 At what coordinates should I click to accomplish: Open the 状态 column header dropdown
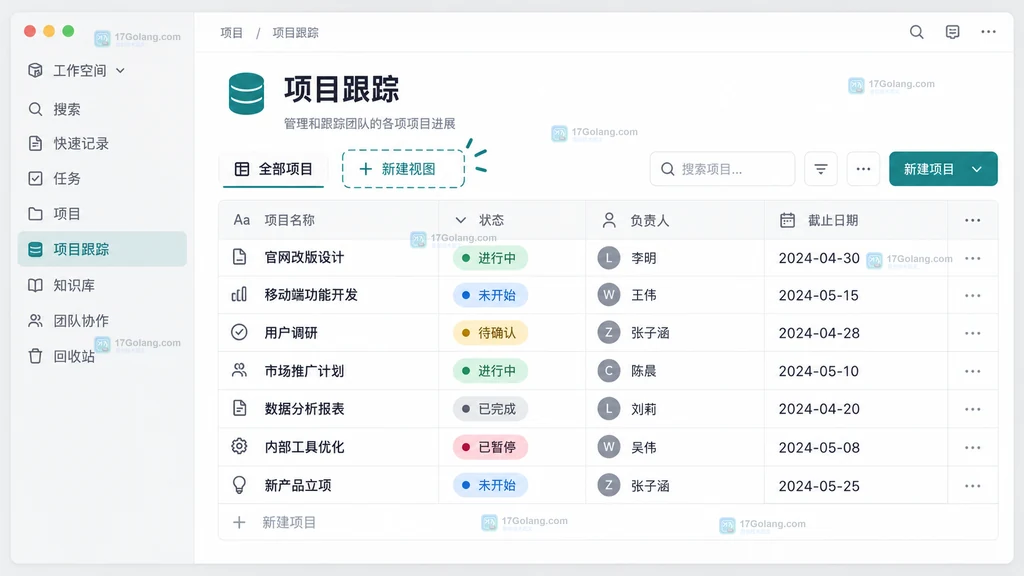click(x=460, y=220)
